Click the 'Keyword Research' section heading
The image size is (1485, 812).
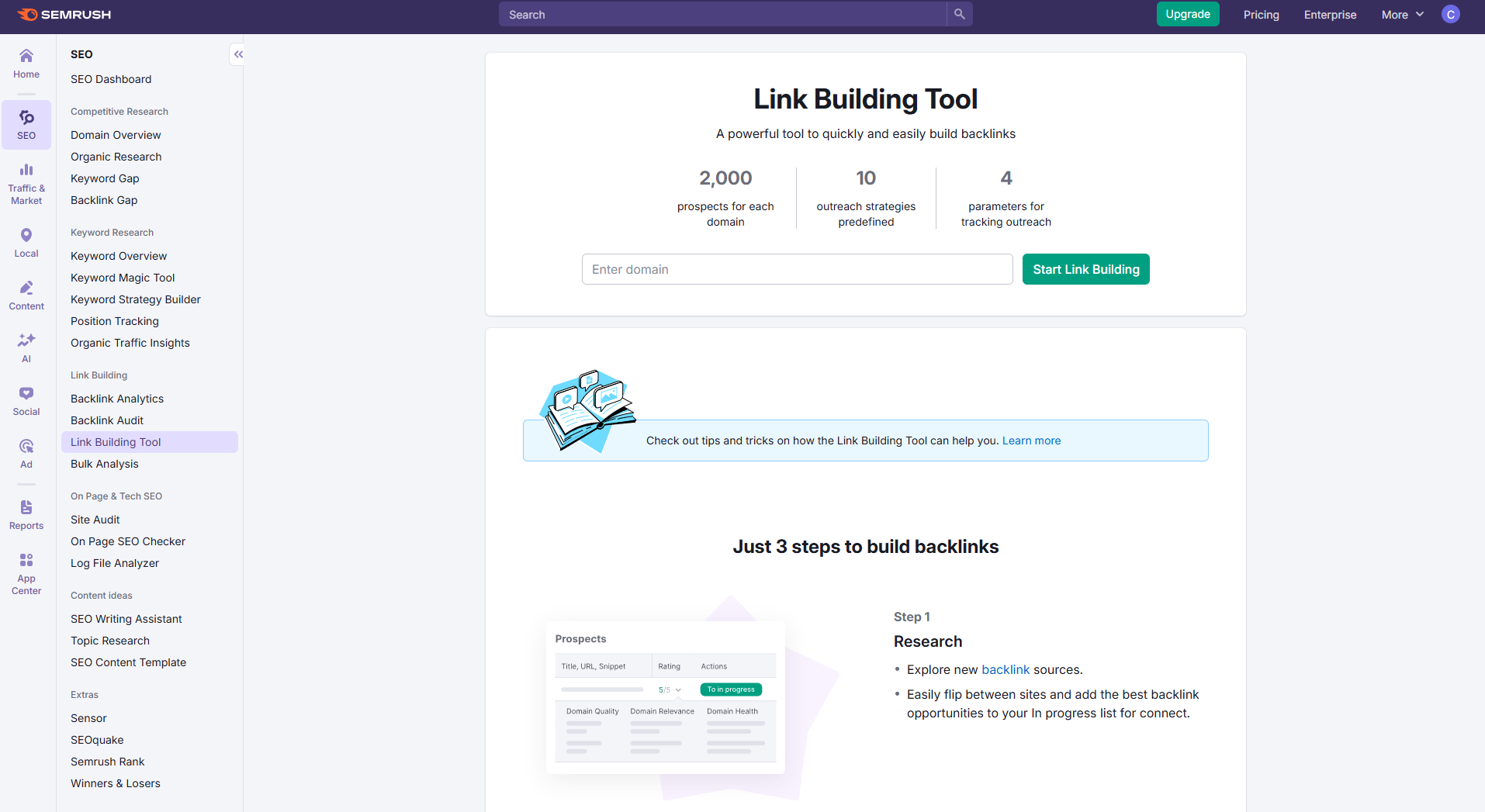112,233
